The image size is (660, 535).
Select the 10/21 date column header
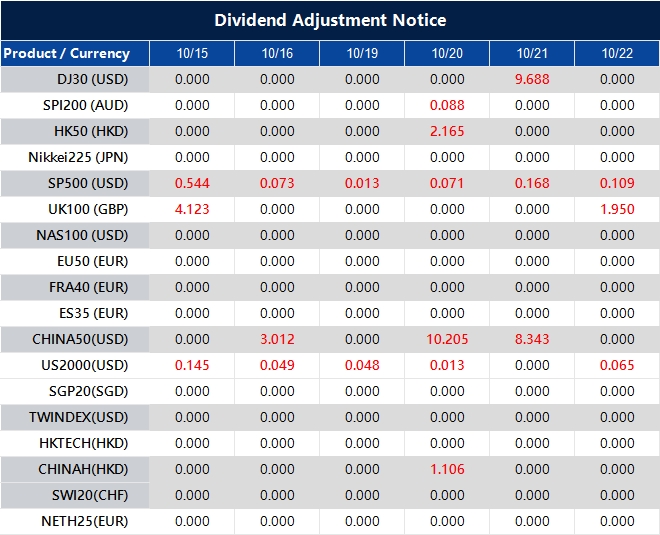click(x=532, y=53)
